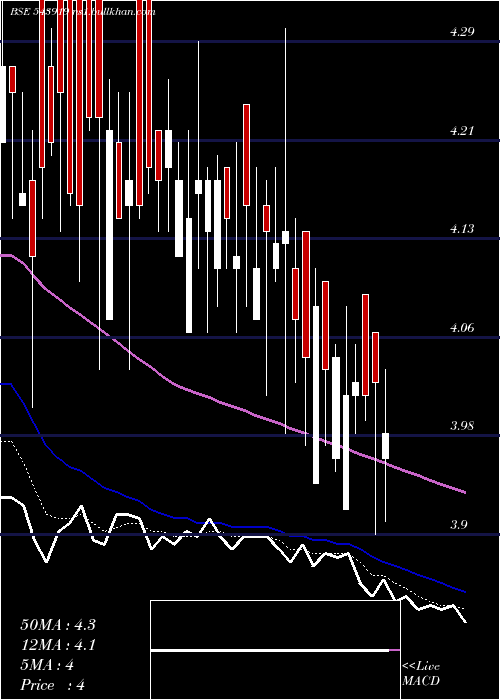Select the 4.13 price level label
Image resolution: width=500 pixels, height=700 pixels.
(462, 229)
